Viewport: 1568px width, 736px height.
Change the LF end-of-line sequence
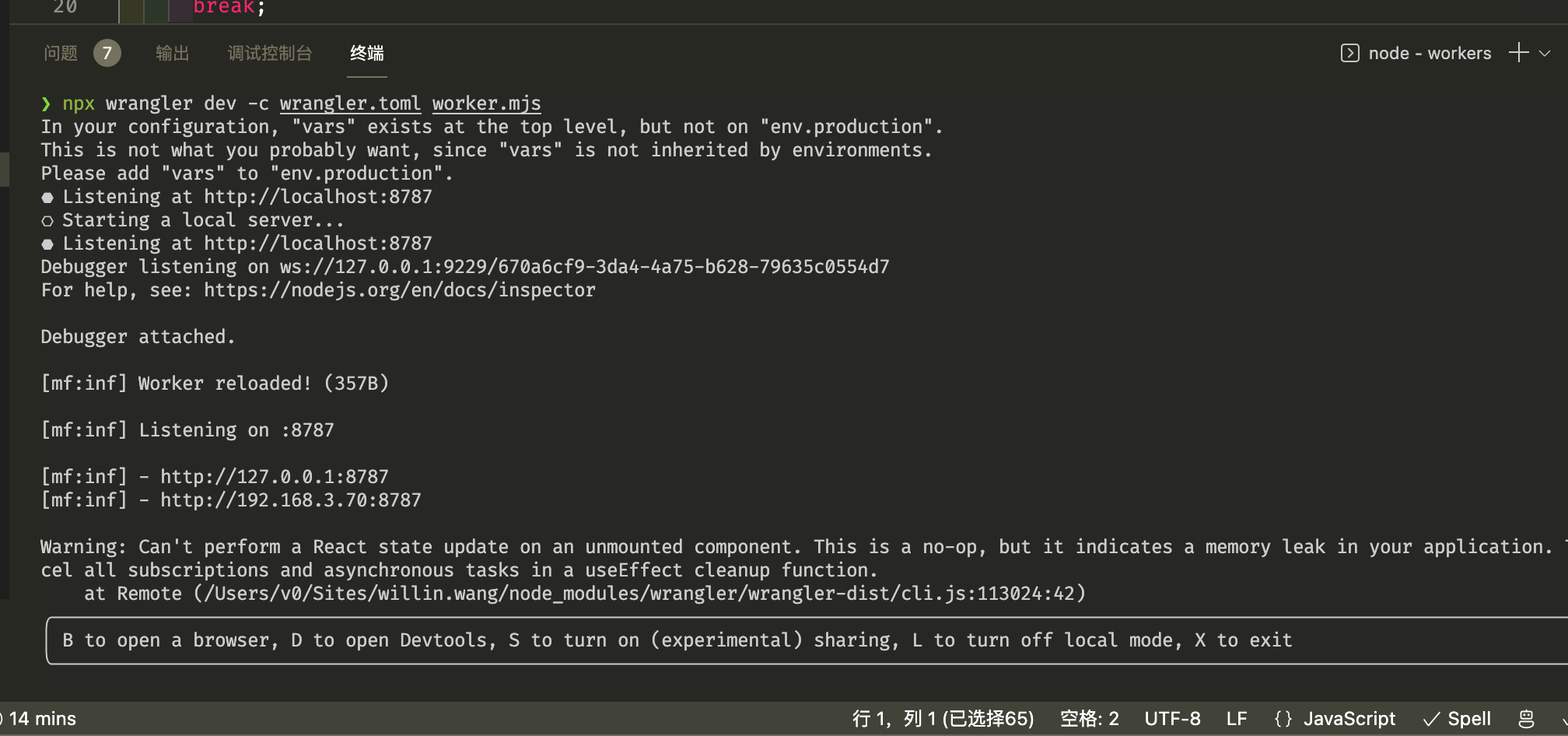click(1237, 718)
